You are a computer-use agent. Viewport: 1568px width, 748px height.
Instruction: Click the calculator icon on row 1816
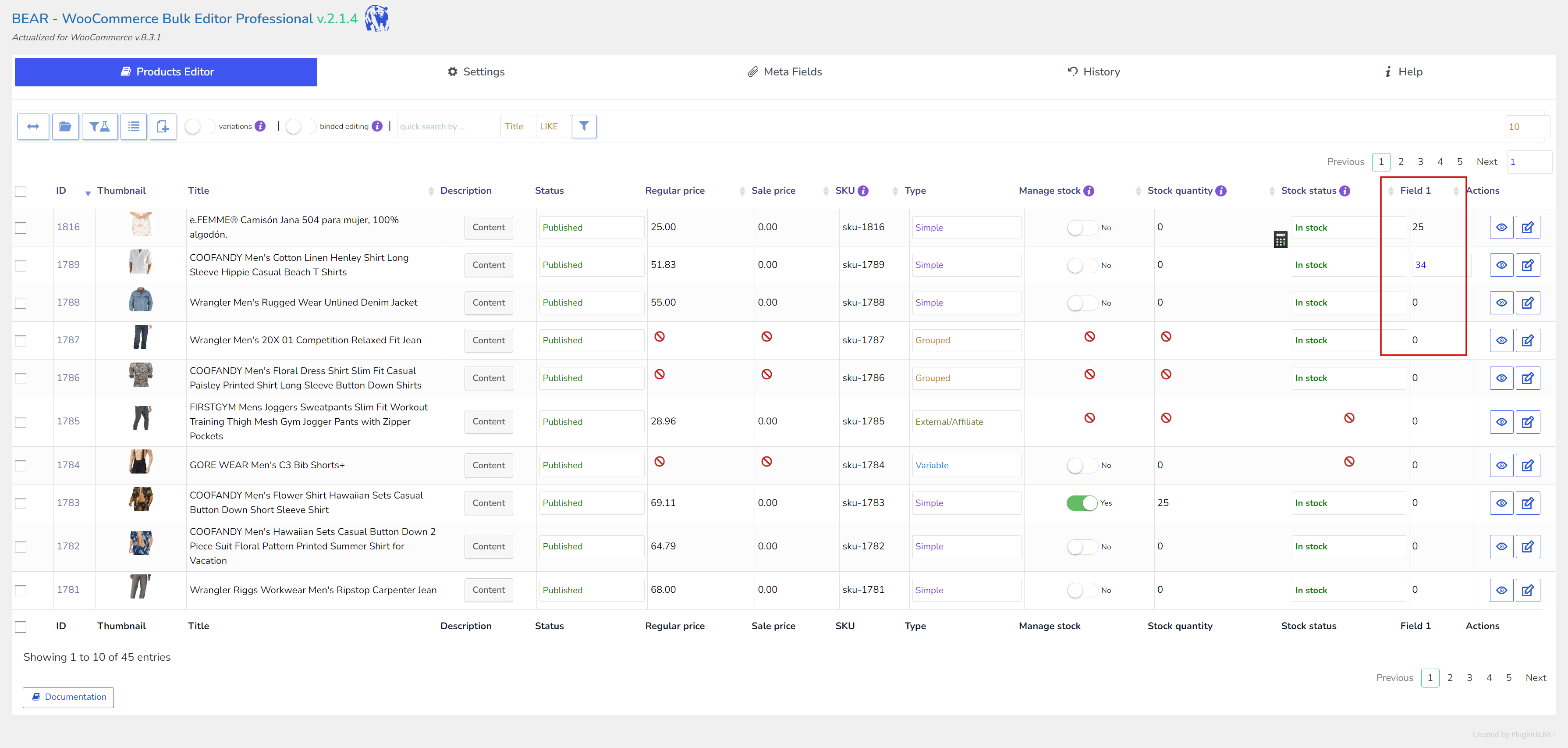[x=1280, y=239]
